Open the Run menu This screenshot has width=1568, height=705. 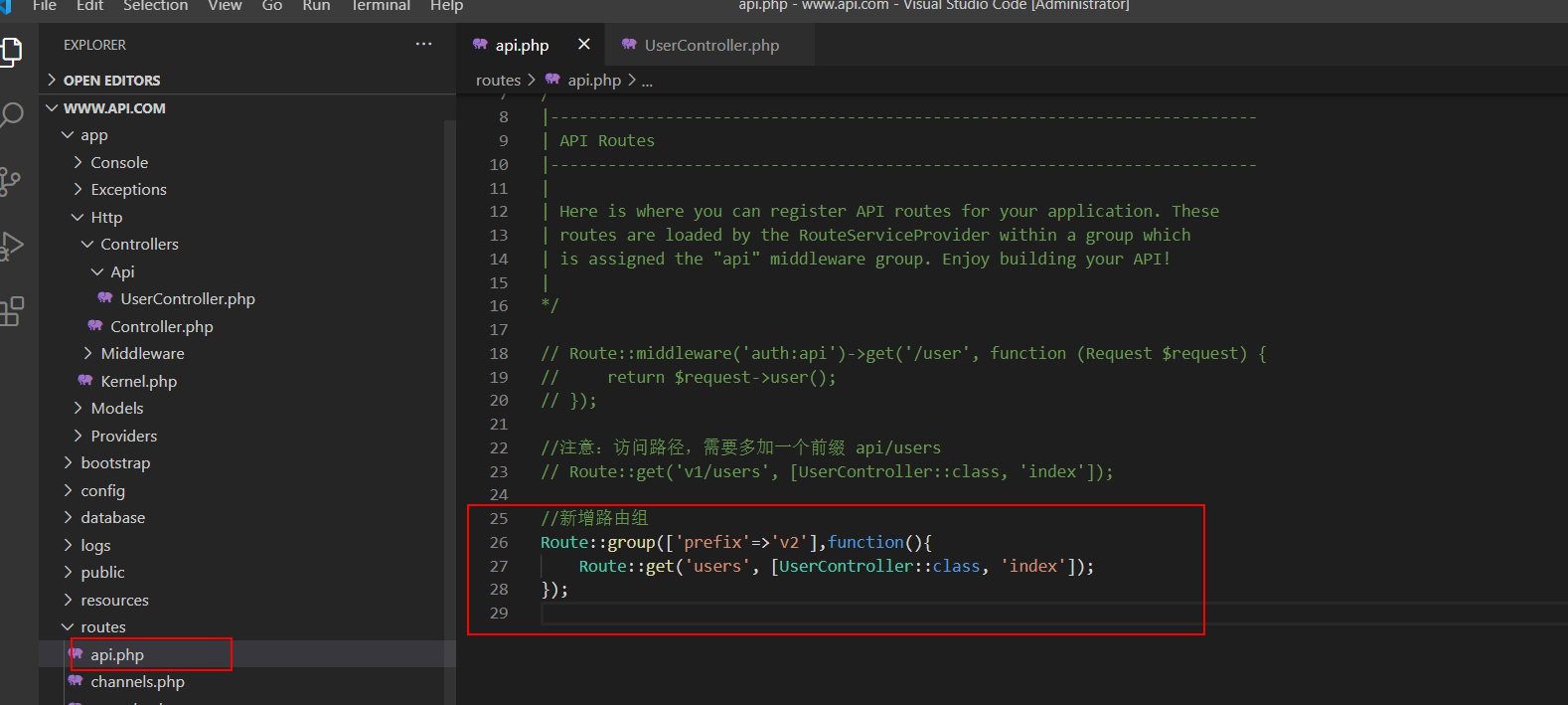[x=316, y=6]
